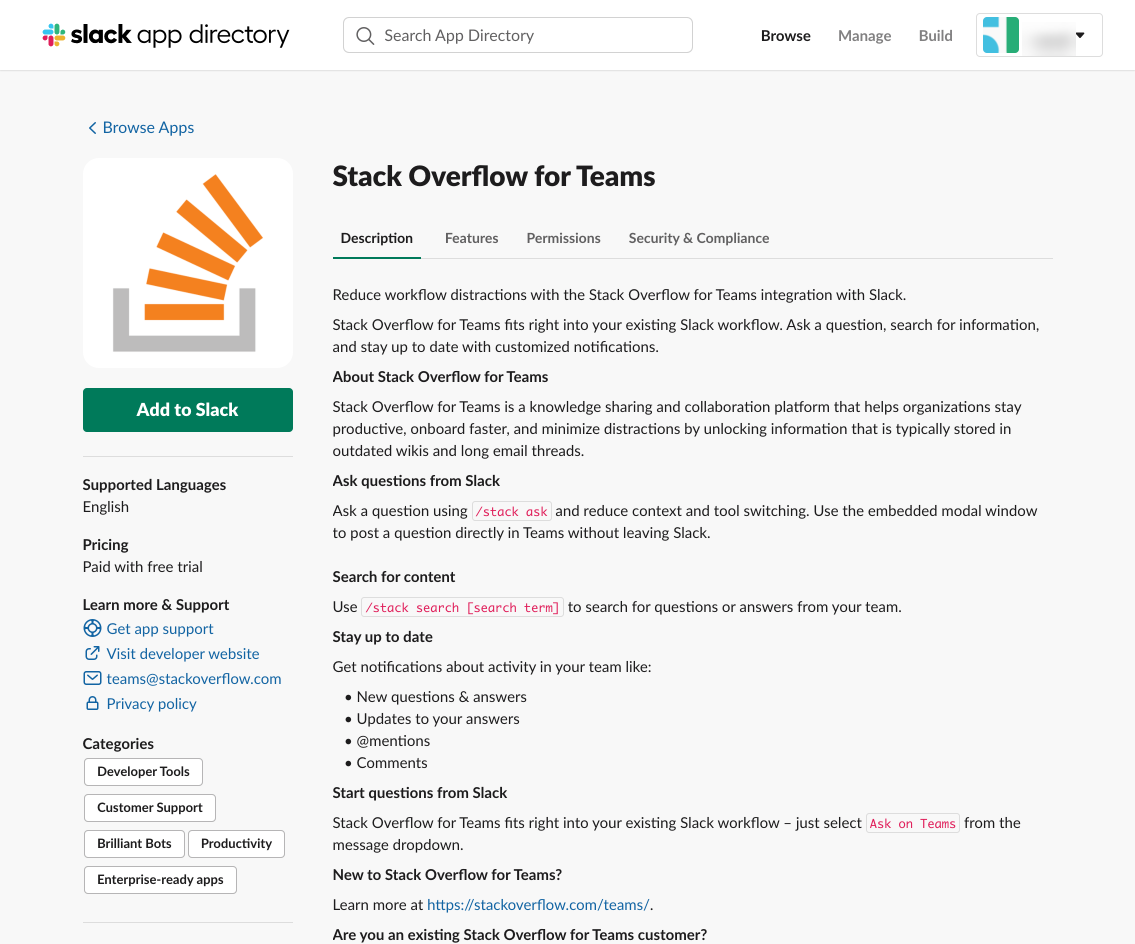Click the Slack logo in header

(x=54, y=35)
